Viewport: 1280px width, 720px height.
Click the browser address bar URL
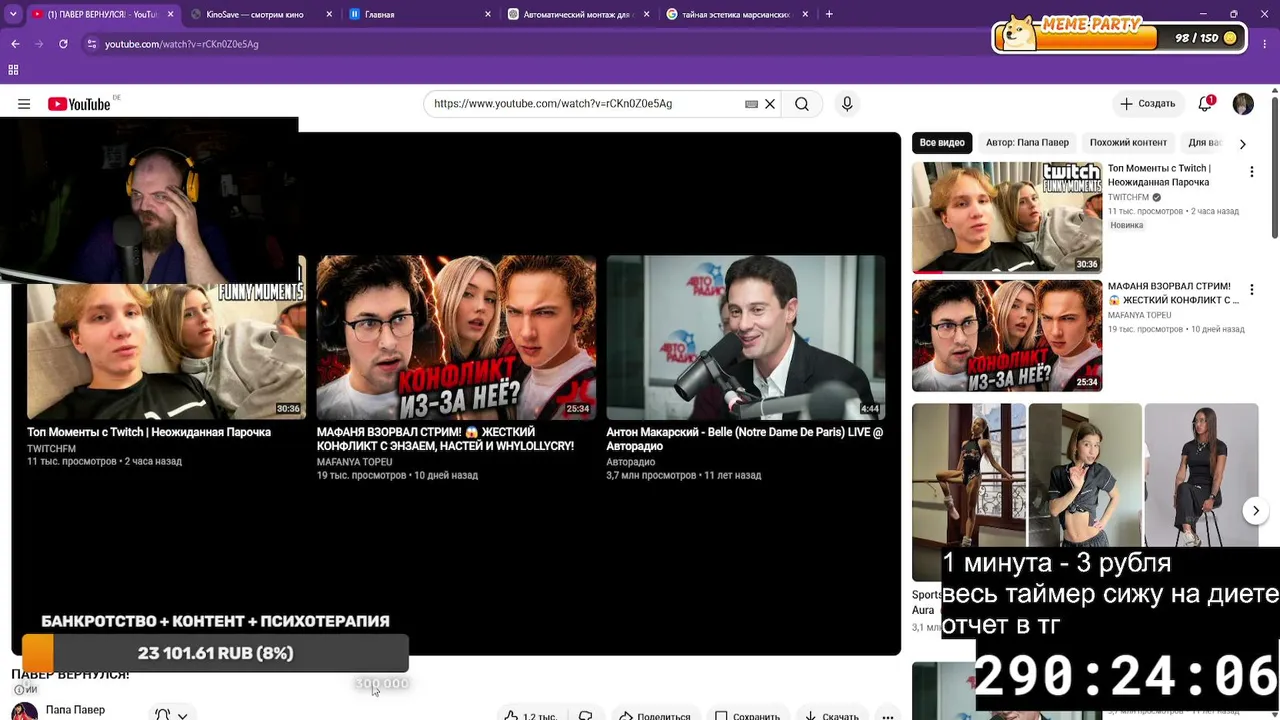[x=182, y=44]
